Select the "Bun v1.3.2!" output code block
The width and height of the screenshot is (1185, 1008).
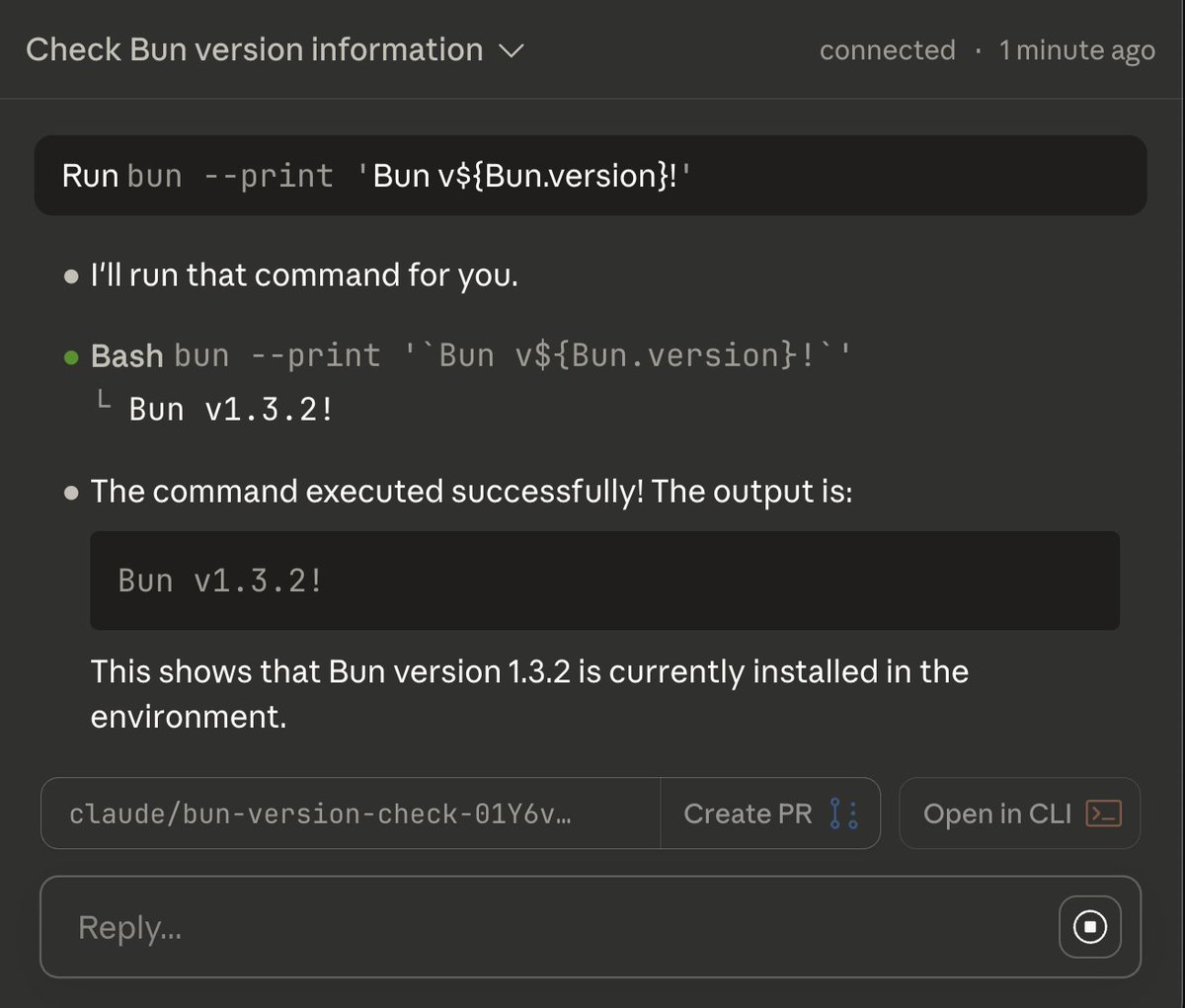click(x=604, y=581)
